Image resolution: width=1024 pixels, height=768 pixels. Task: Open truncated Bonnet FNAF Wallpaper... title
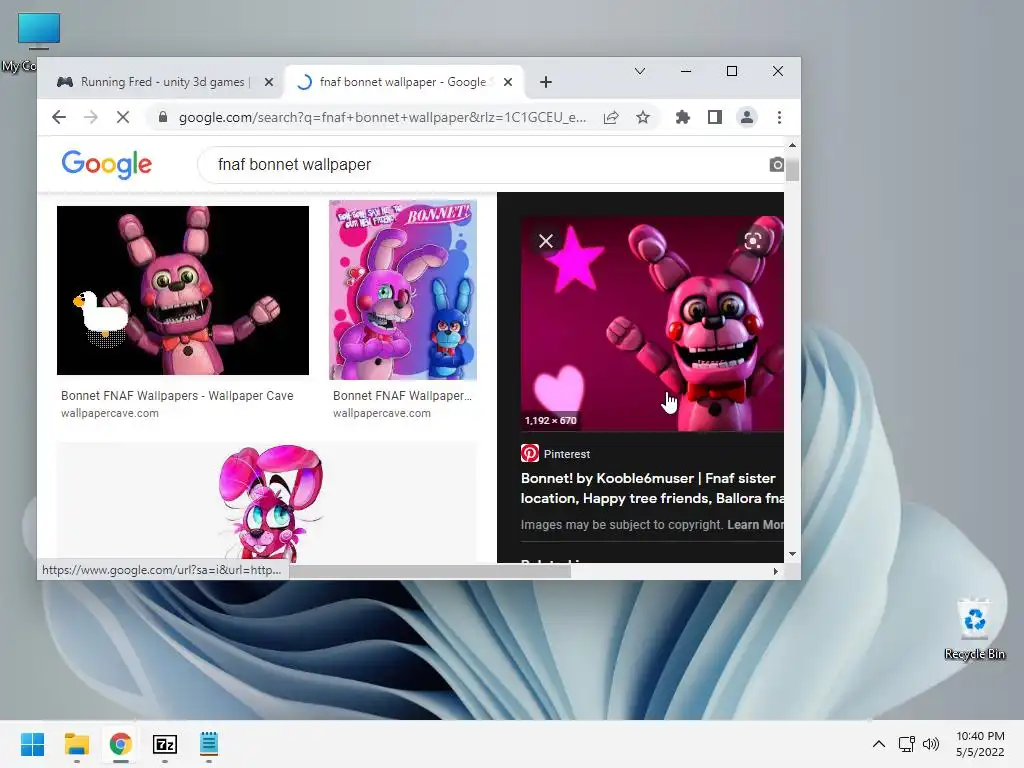402,396
